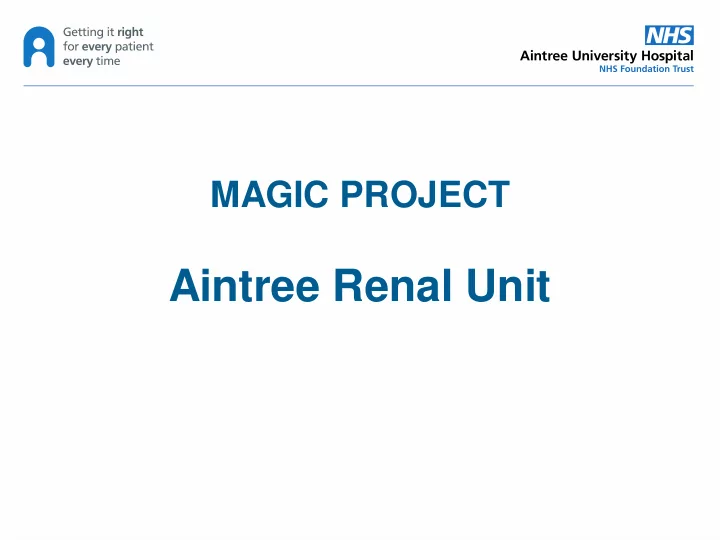This screenshot has width=720, height=540.
Task: Click the NHS logo badge
Action: click(669, 35)
